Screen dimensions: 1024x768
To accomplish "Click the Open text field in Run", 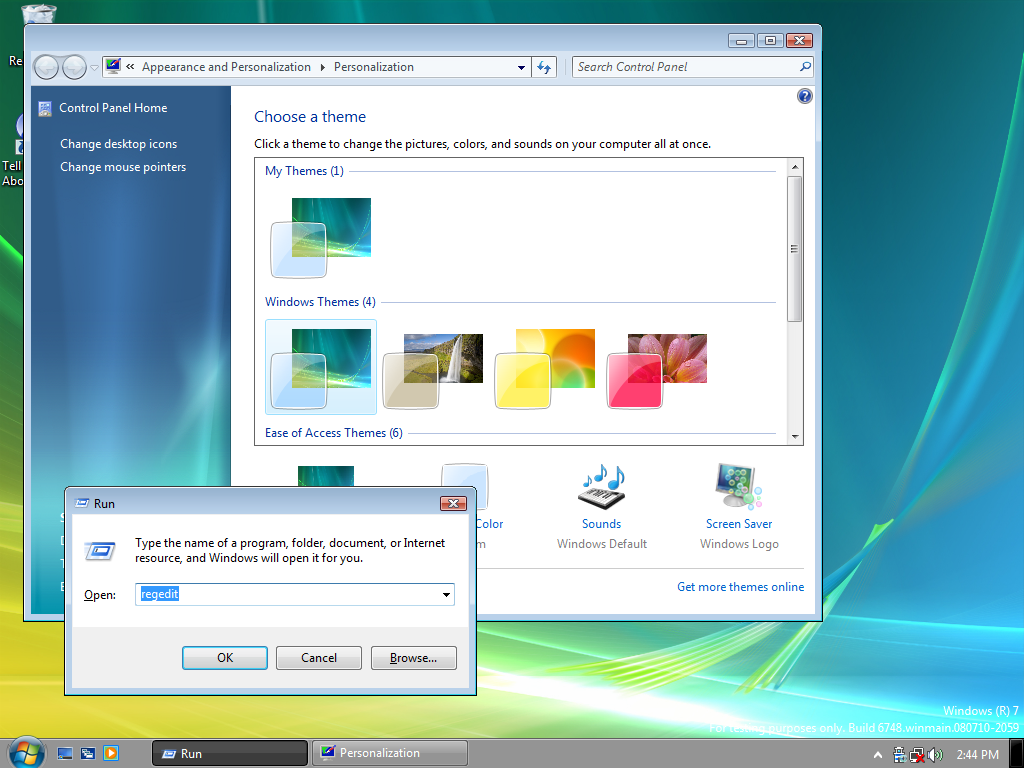I will point(287,594).
